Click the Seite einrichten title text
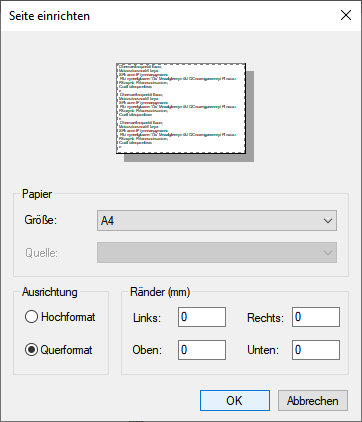 pyautogui.click(x=49, y=16)
